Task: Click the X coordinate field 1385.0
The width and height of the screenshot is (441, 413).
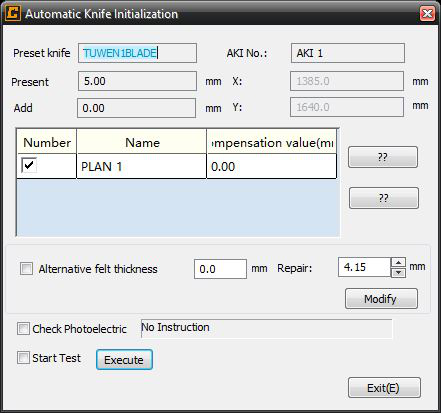Action: pos(347,81)
